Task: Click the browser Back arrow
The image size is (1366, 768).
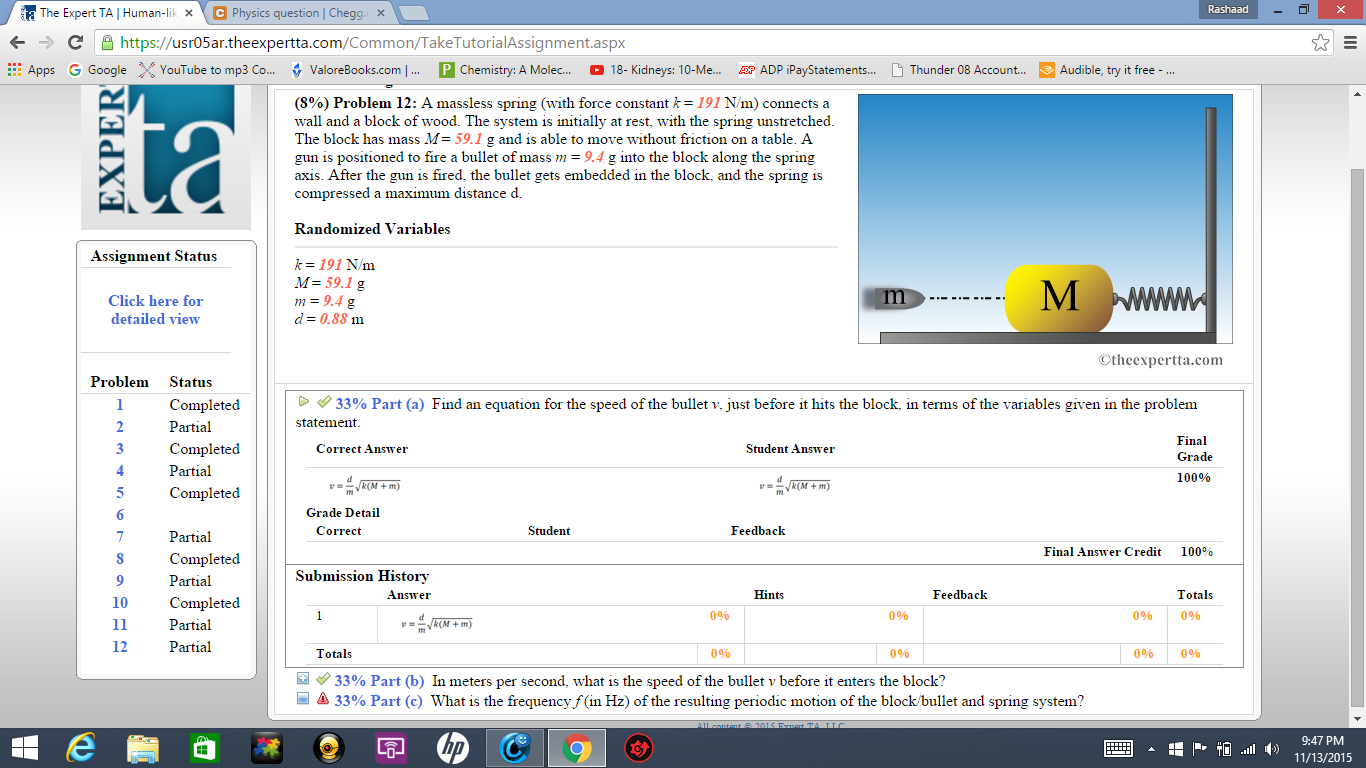Action: click(x=18, y=43)
